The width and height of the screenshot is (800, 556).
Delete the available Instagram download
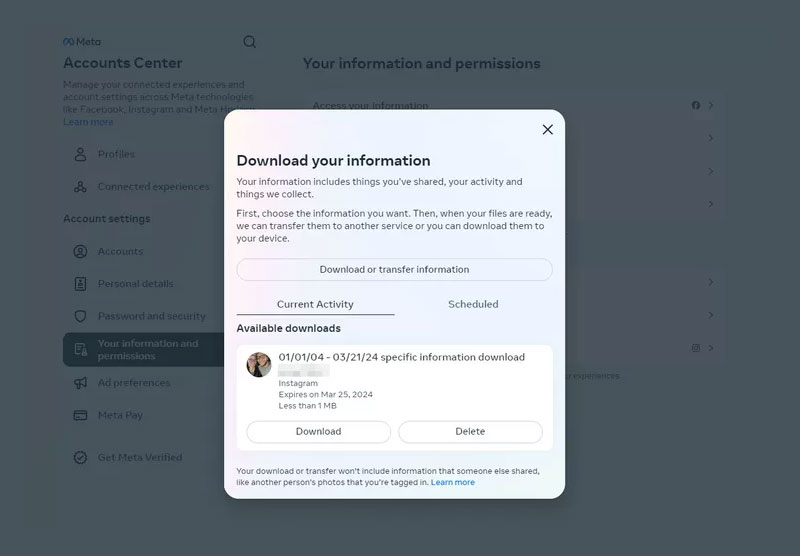470,432
